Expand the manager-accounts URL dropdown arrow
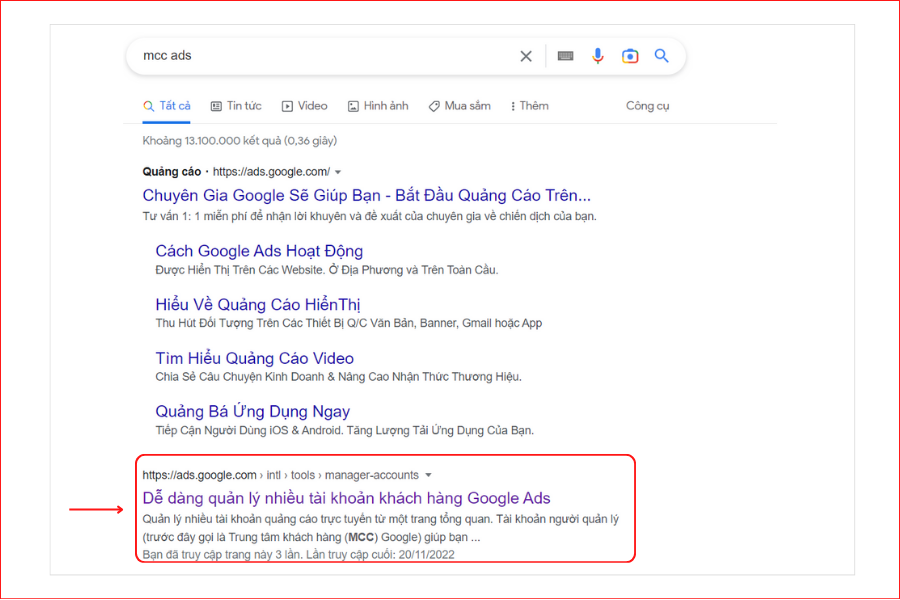Image resolution: width=900 pixels, height=600 pixels. 428,475
